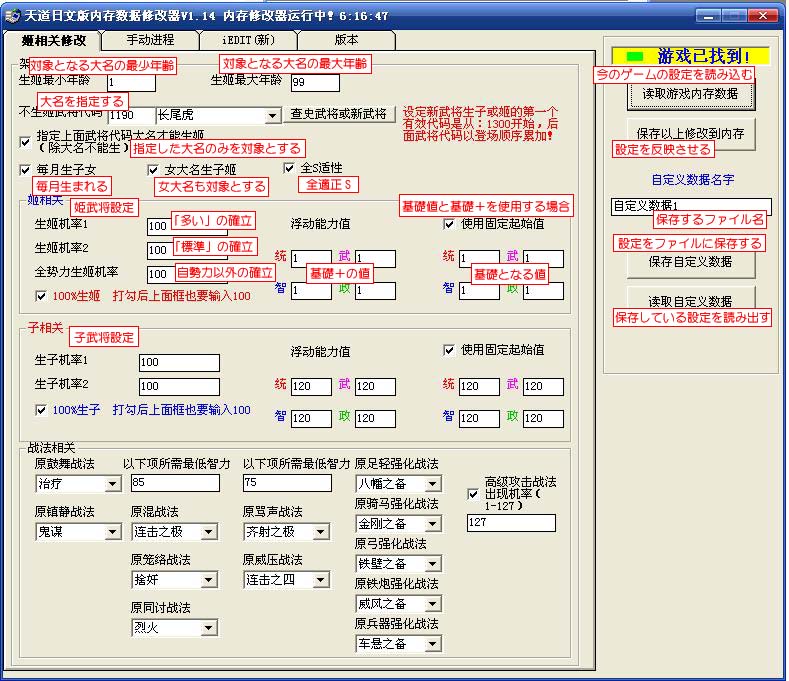This screenshot has width=789, height=681.
Task: Click 子相关 fixed-start 统 field showing 120
Action: [479, 387]
